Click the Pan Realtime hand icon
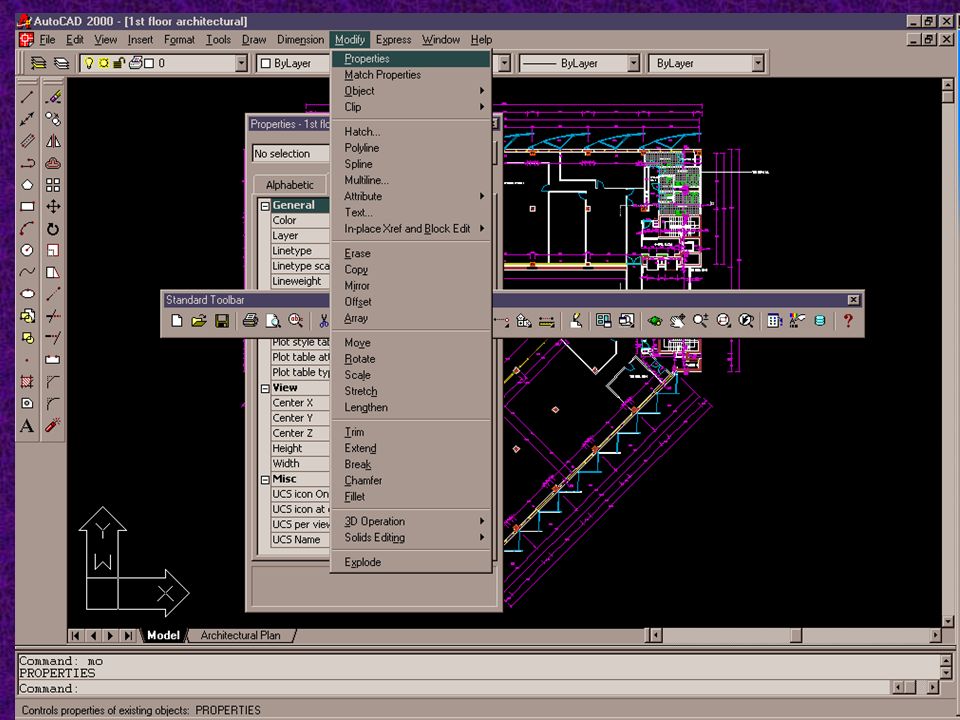The width and height of the screenshot is (960, 720). (677, 320)
